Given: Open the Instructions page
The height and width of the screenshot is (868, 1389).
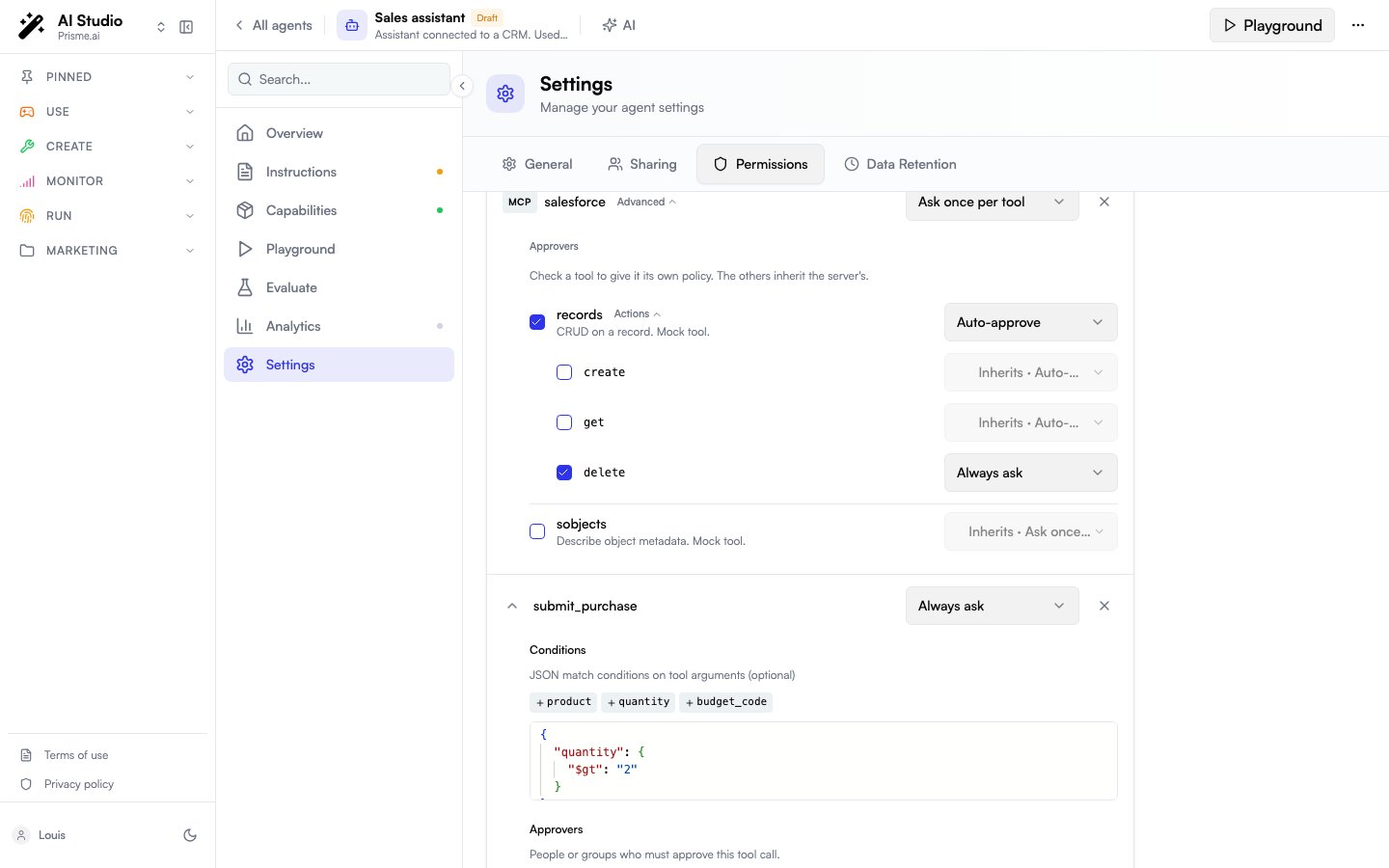Looking at the screenshot, I should click(x=339, y=172).
